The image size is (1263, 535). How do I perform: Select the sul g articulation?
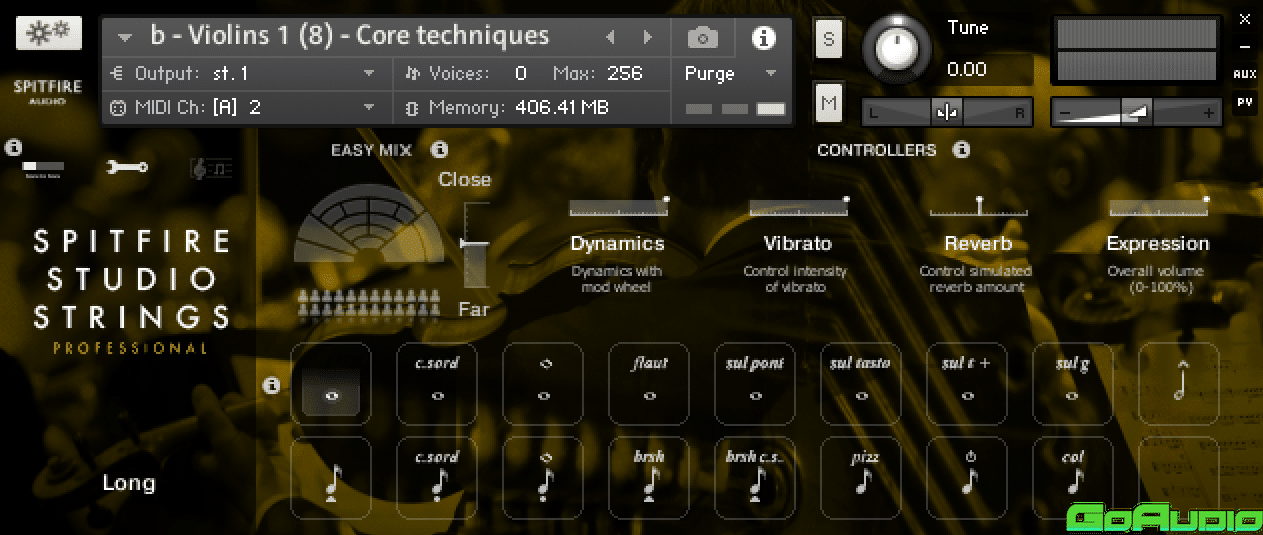pos(1073,384)
